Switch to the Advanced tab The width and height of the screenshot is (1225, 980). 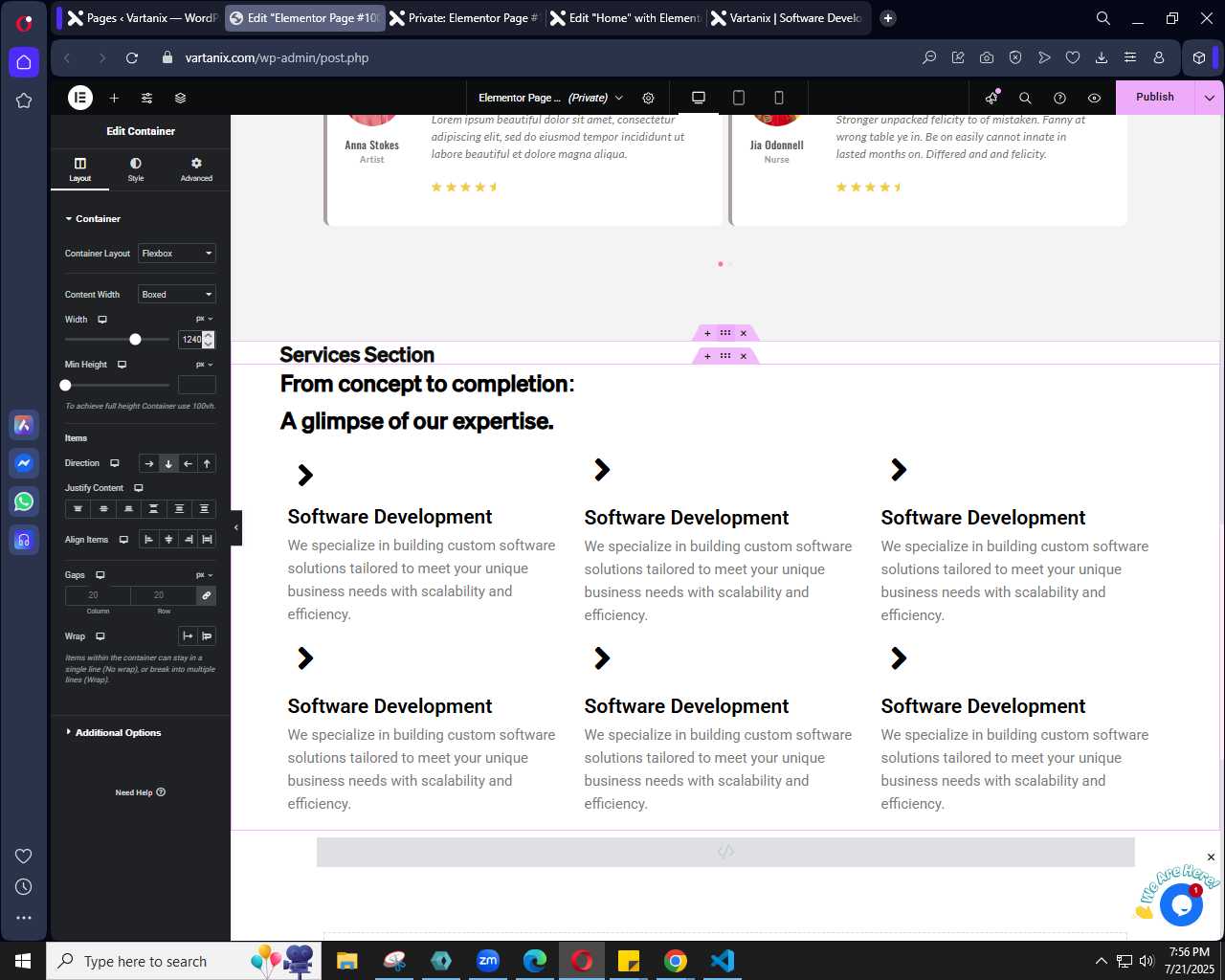point(196,169)
